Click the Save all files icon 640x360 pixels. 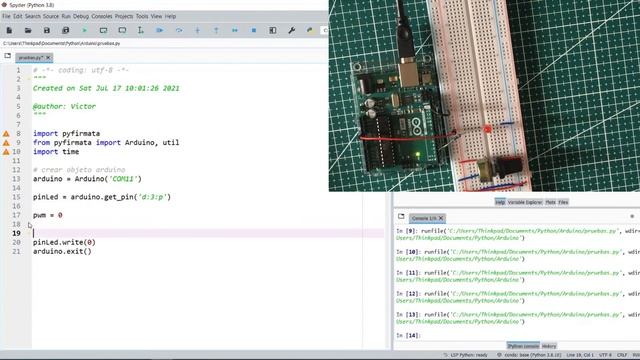click(65, 30)
